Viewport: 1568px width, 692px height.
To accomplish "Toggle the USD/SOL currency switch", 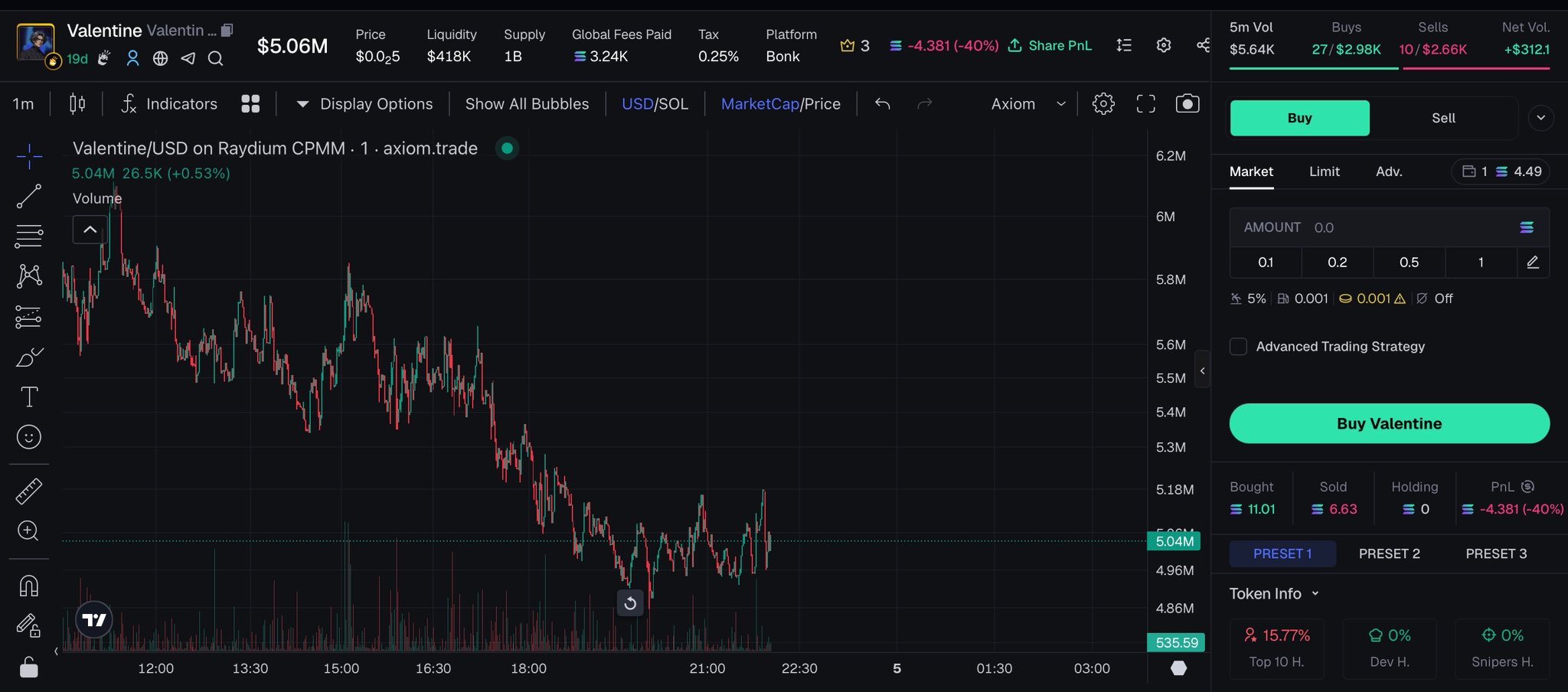I will pyautogui.click(x=655, y=104).
